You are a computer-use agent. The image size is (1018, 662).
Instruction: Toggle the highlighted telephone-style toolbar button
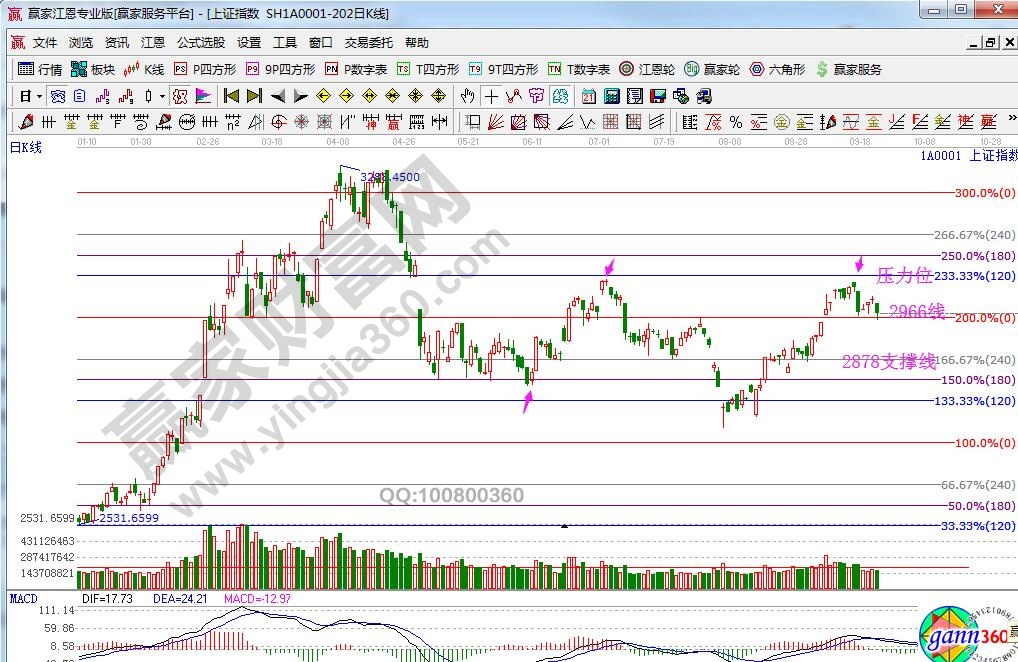click(x=560, y=97)
